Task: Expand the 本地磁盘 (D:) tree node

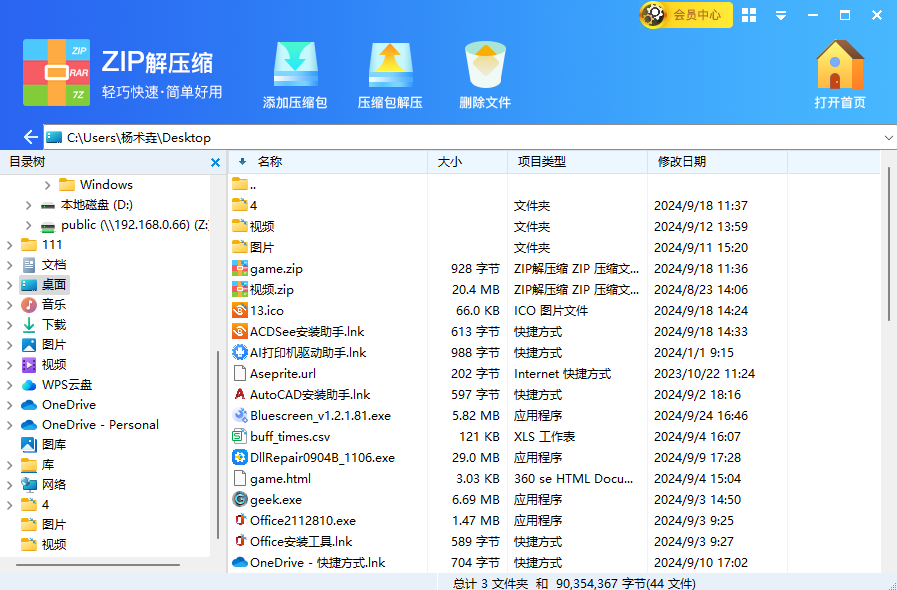Action: tap(28, 205)
